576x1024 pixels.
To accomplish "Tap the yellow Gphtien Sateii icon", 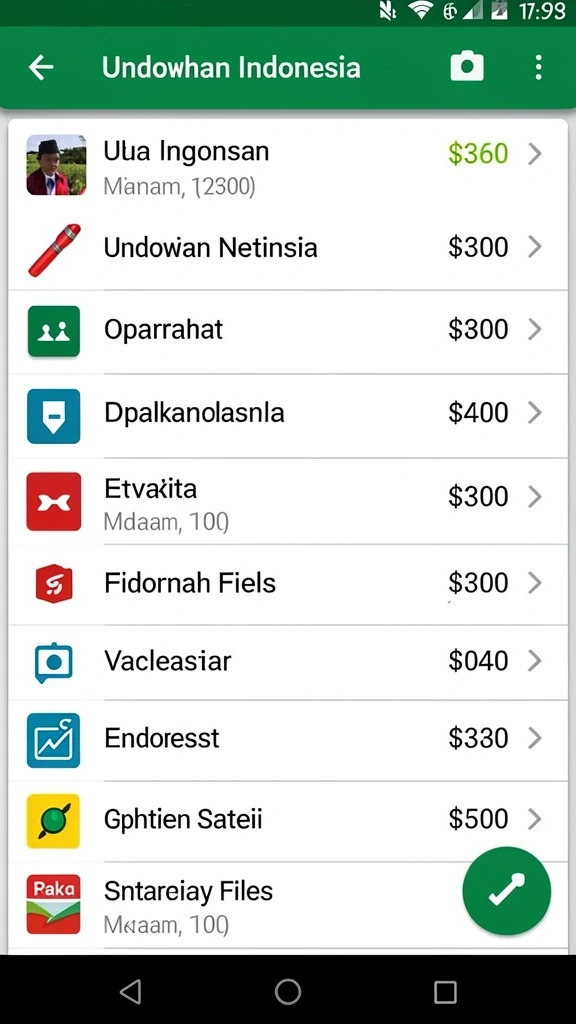I will 54,821.
